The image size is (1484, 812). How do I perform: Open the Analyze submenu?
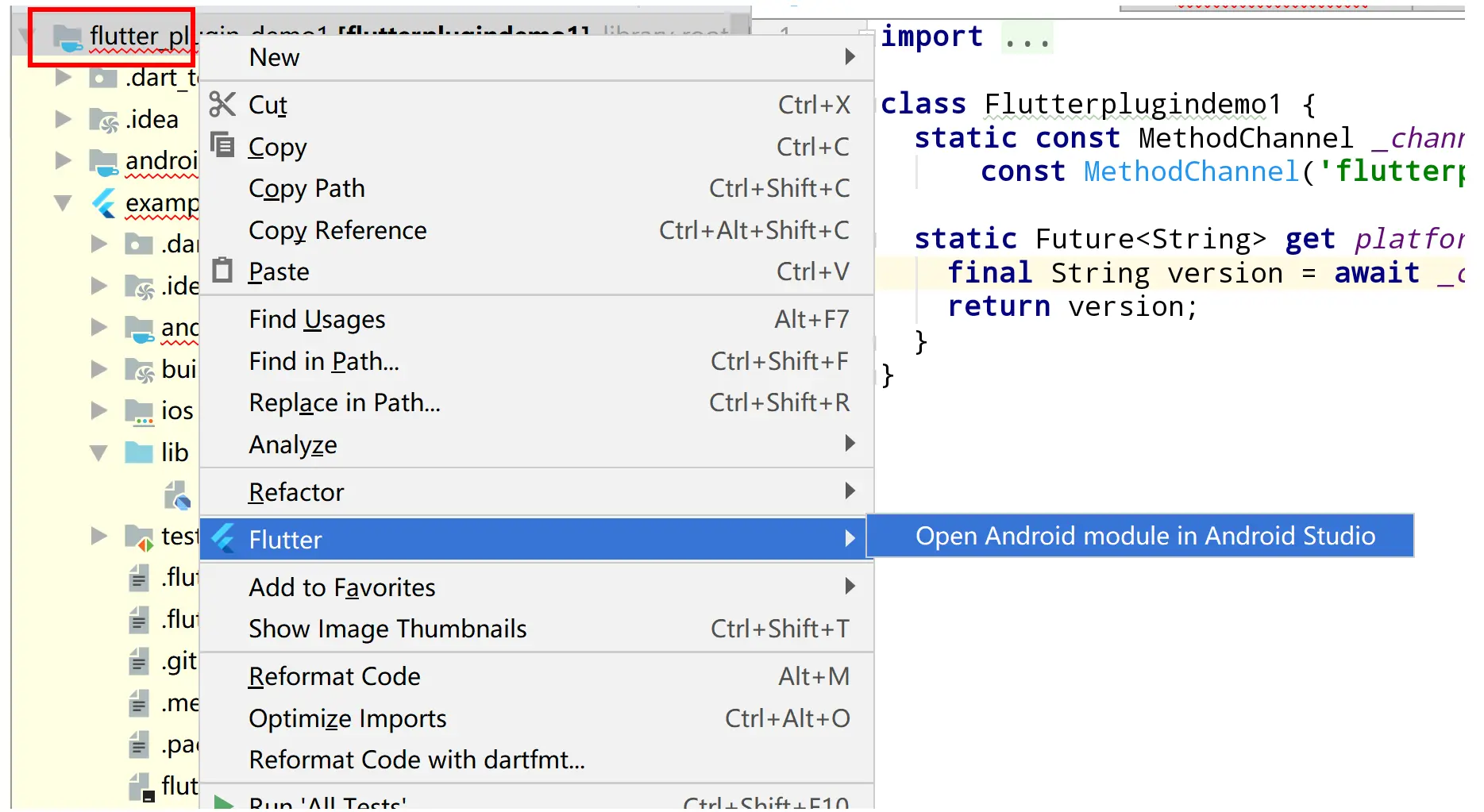point(537,444)
